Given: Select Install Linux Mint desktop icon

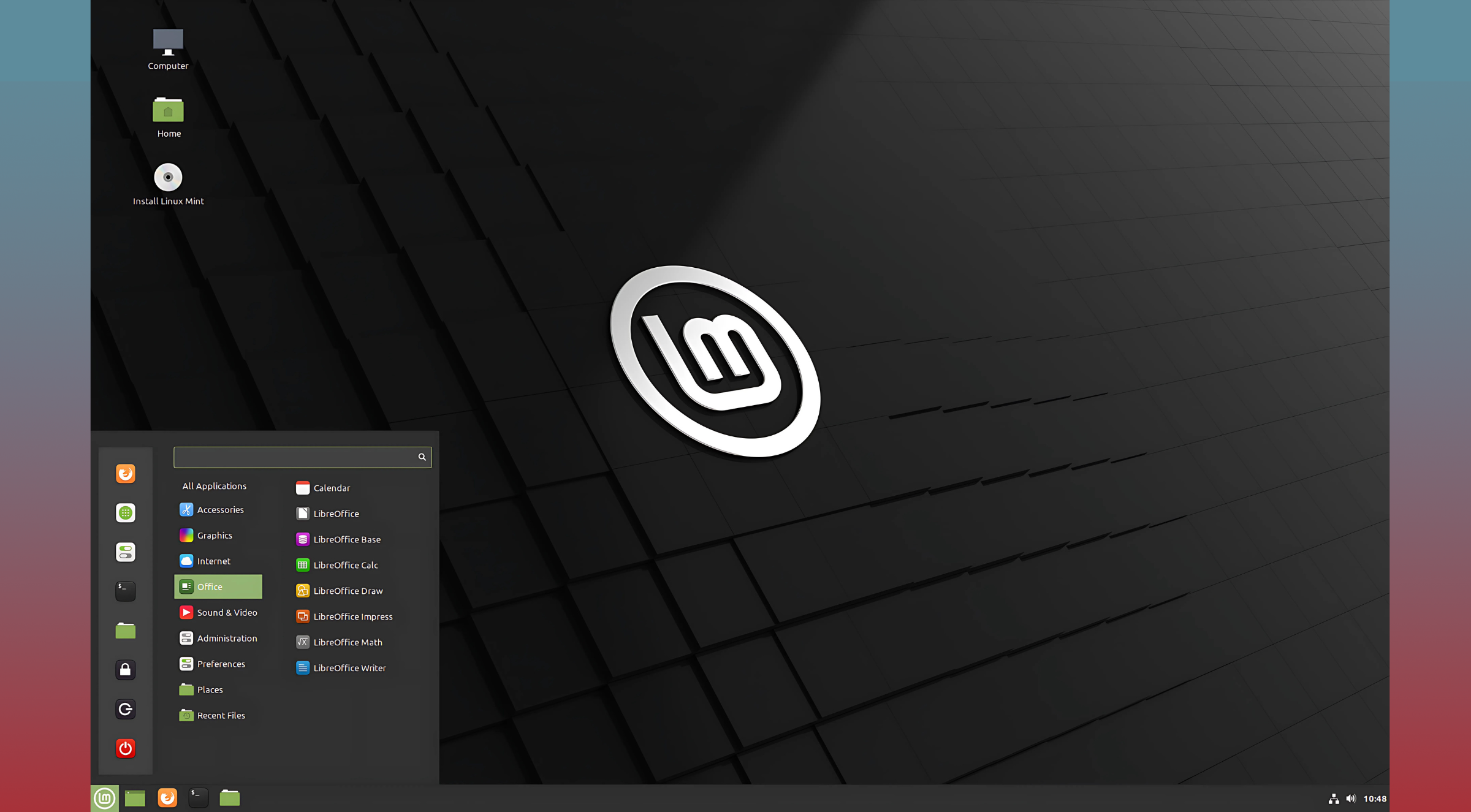Looking at the screenshot, I should click(169, 184).
